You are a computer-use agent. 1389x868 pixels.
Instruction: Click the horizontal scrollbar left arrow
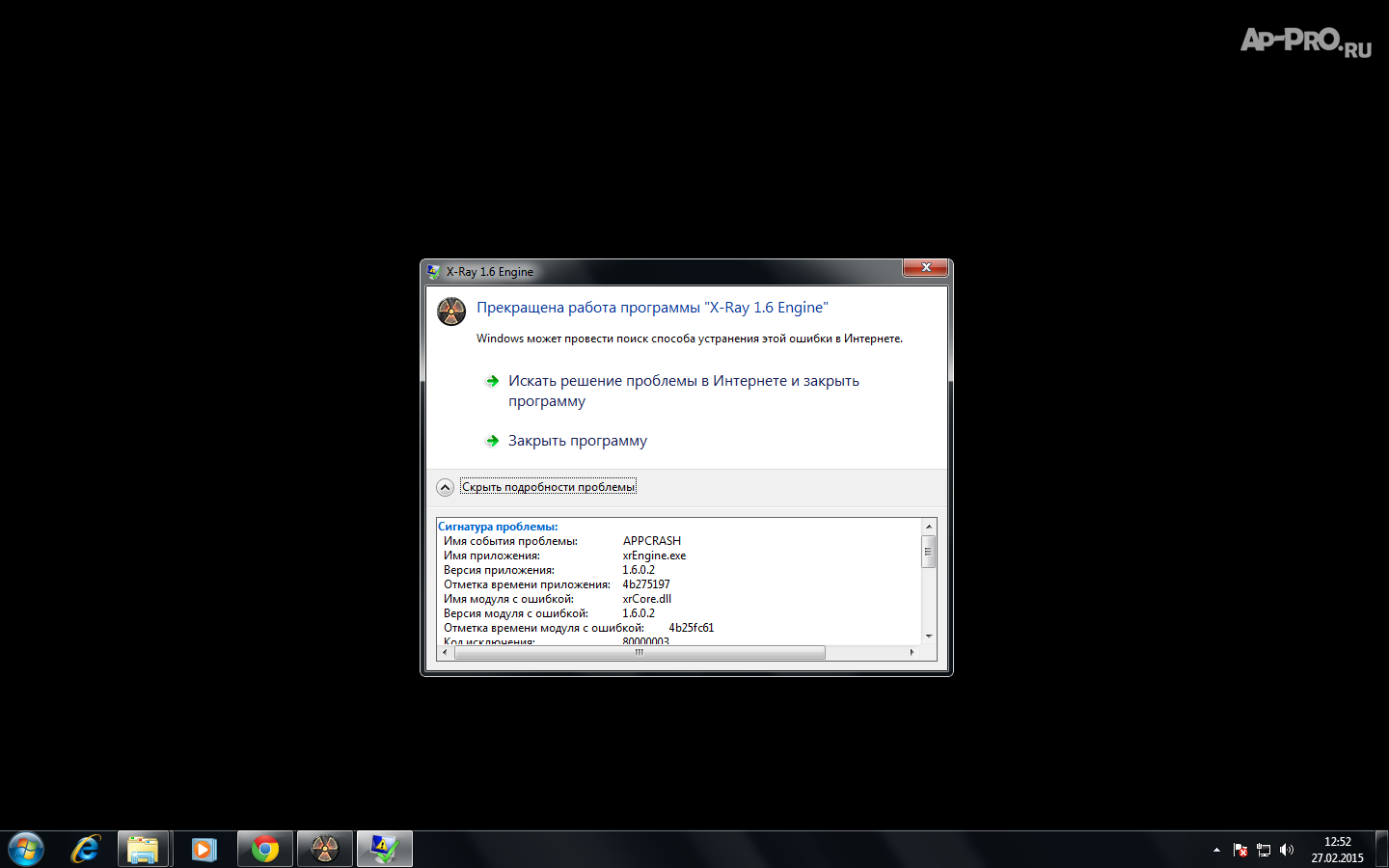click(x=445, y=653)
